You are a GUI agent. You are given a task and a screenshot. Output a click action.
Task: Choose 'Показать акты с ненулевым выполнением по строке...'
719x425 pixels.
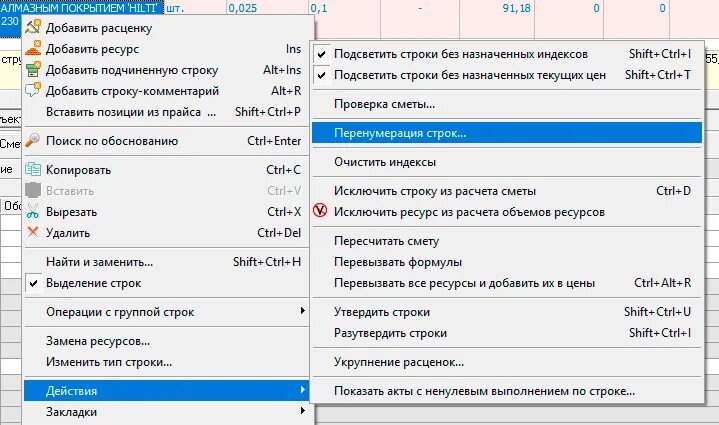point(508,391)
